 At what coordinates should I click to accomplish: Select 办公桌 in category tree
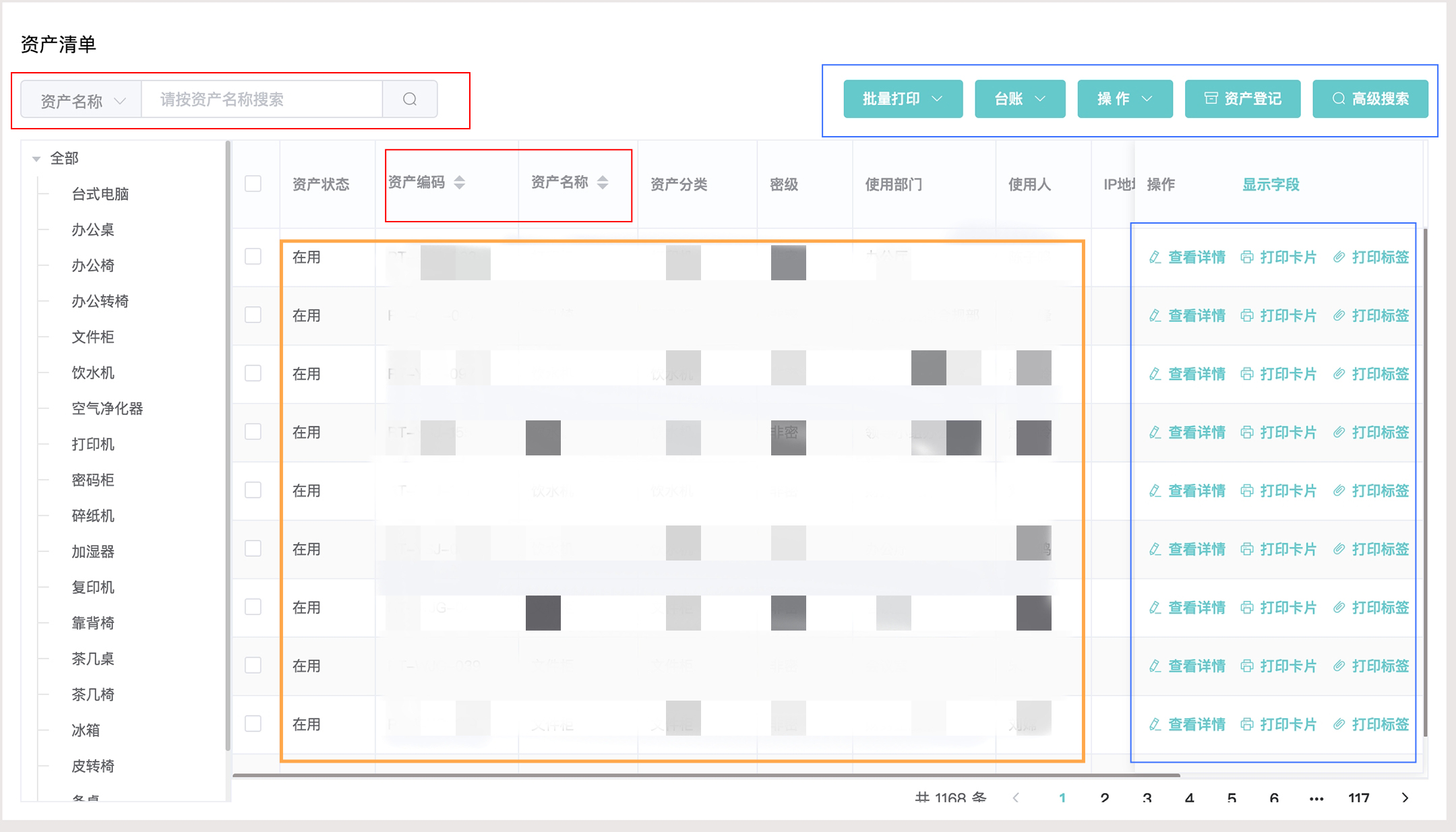tap(93, 230)
